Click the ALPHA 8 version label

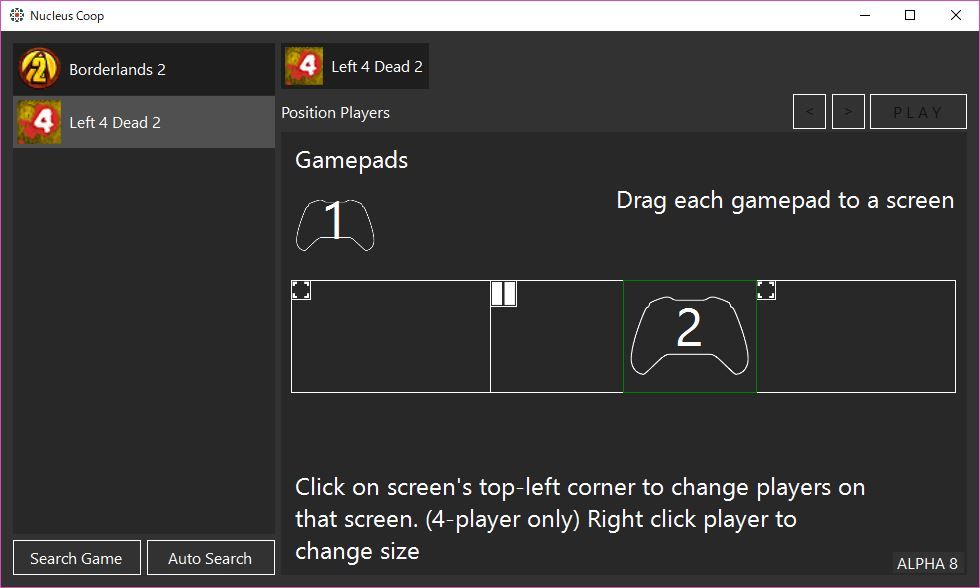tap(928, 563)
